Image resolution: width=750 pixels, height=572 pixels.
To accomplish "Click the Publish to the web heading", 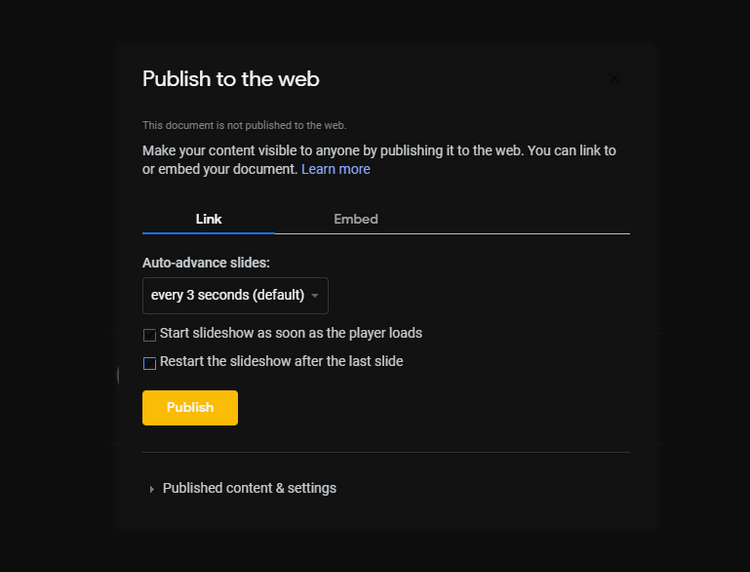I will point(231,79).
